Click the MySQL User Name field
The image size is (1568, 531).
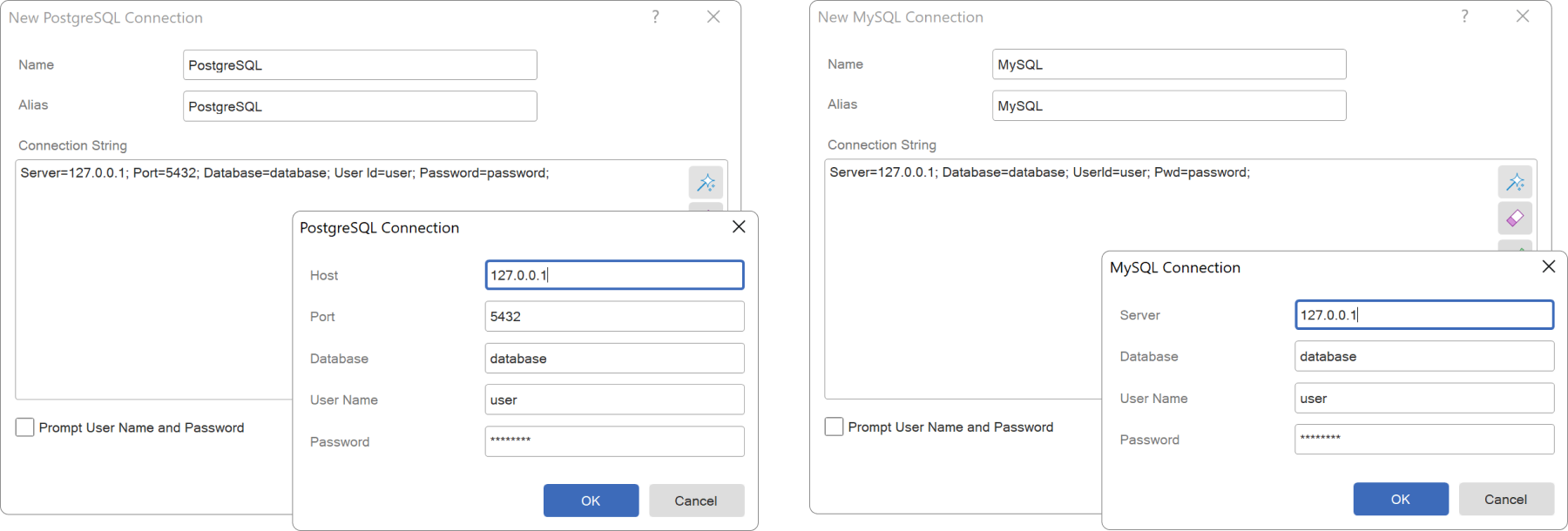pyautogui.click(x=1423, y=399)
